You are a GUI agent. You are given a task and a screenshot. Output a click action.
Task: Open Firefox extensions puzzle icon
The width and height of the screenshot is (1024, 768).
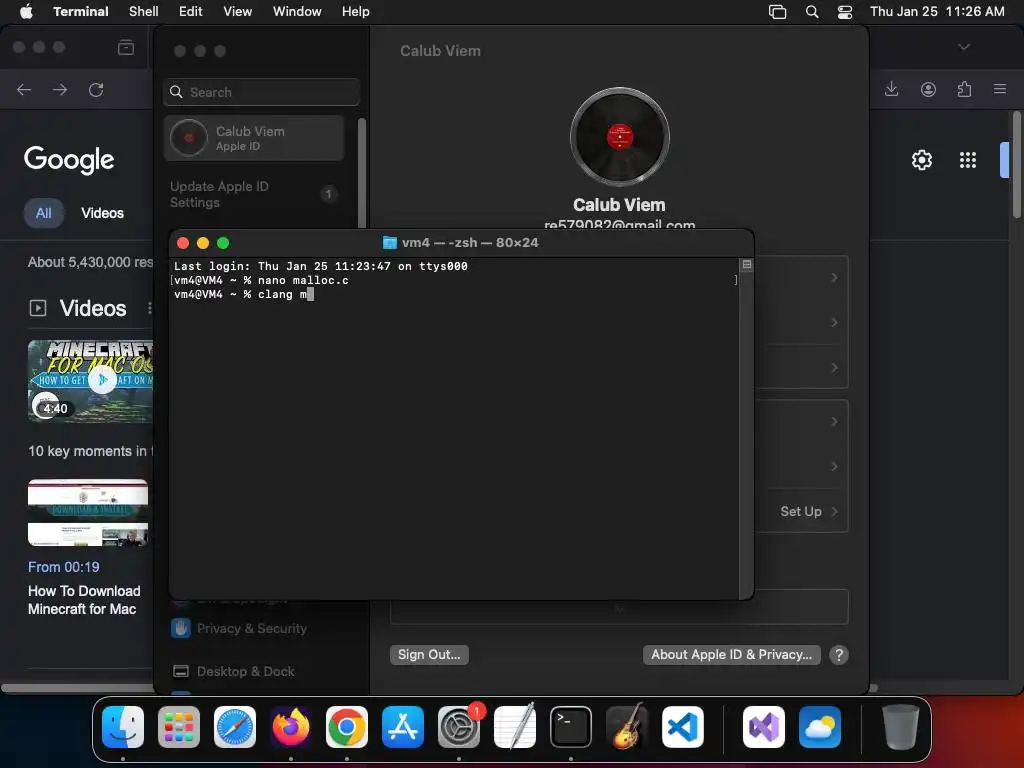pos(964,89)
